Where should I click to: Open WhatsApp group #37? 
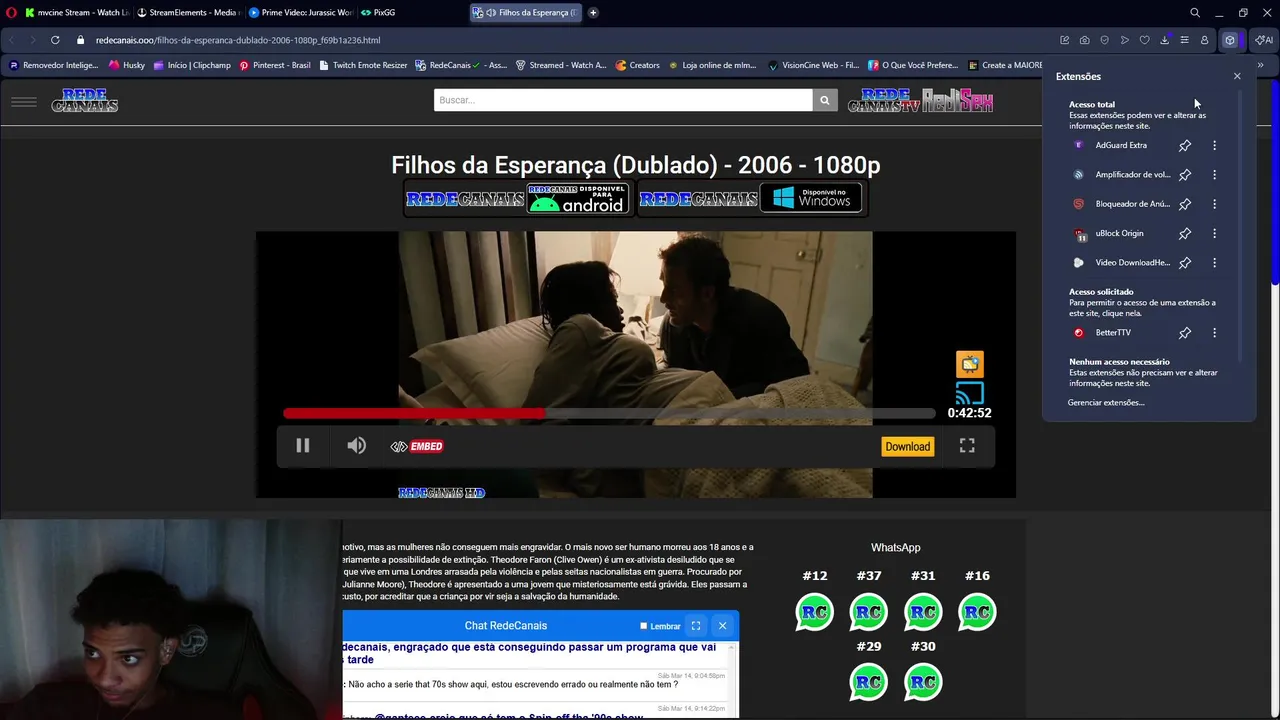click(869, 612)
